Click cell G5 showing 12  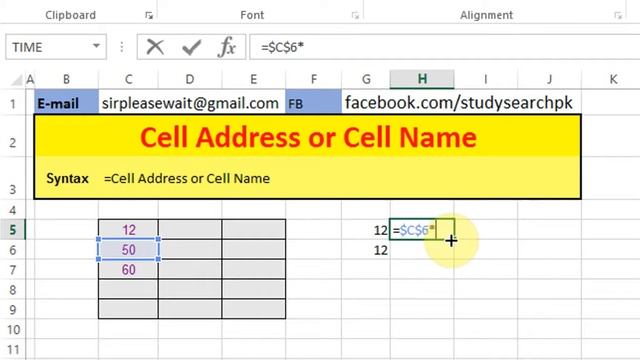[366, 230]
